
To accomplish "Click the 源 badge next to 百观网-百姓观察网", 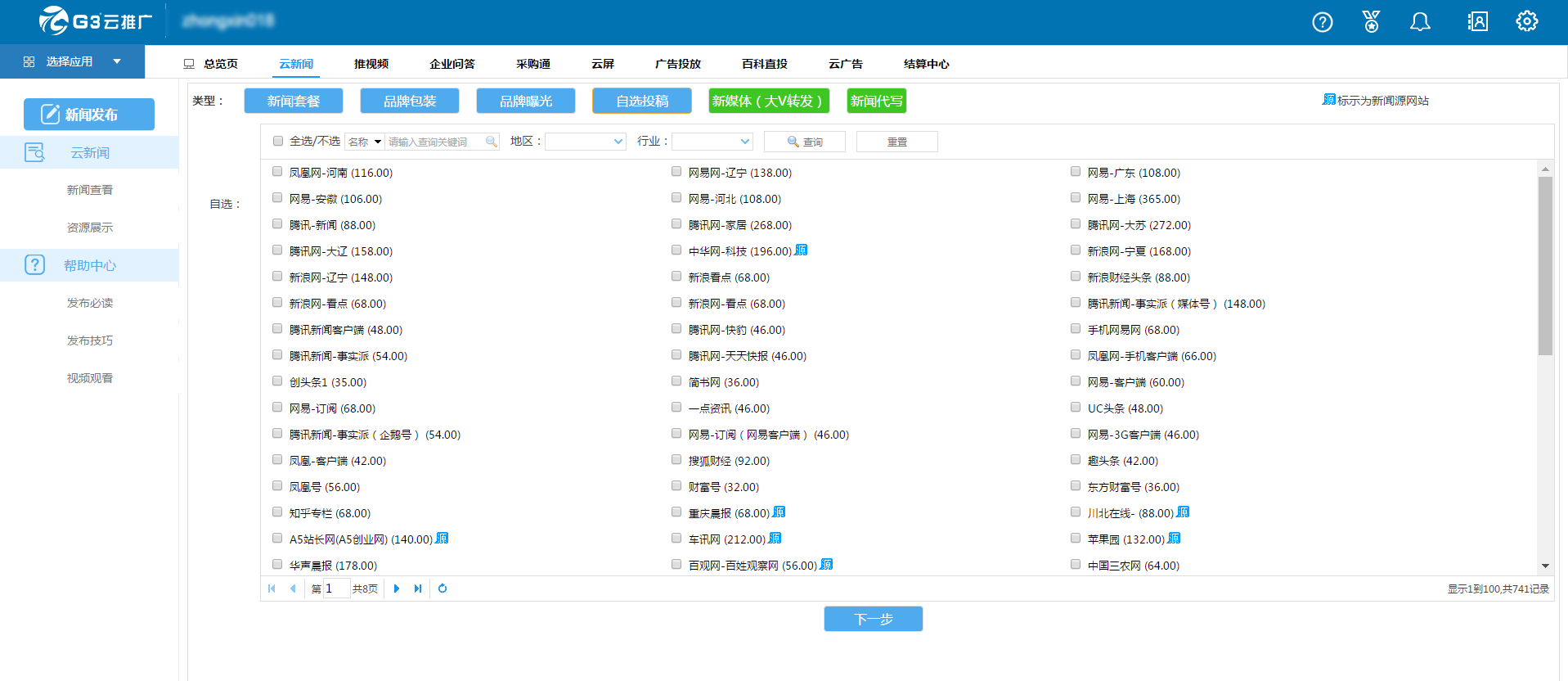I will (826, 564).
